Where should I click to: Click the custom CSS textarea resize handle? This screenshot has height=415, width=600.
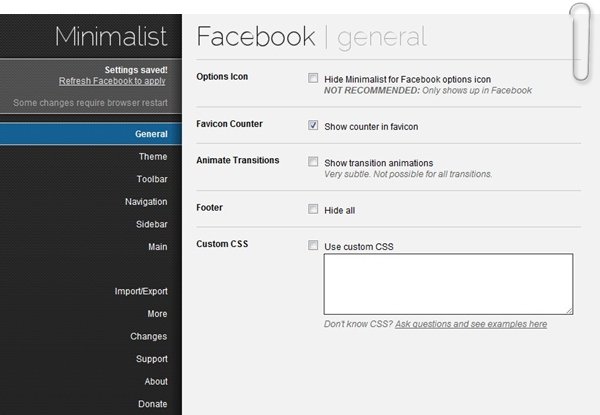569,311
